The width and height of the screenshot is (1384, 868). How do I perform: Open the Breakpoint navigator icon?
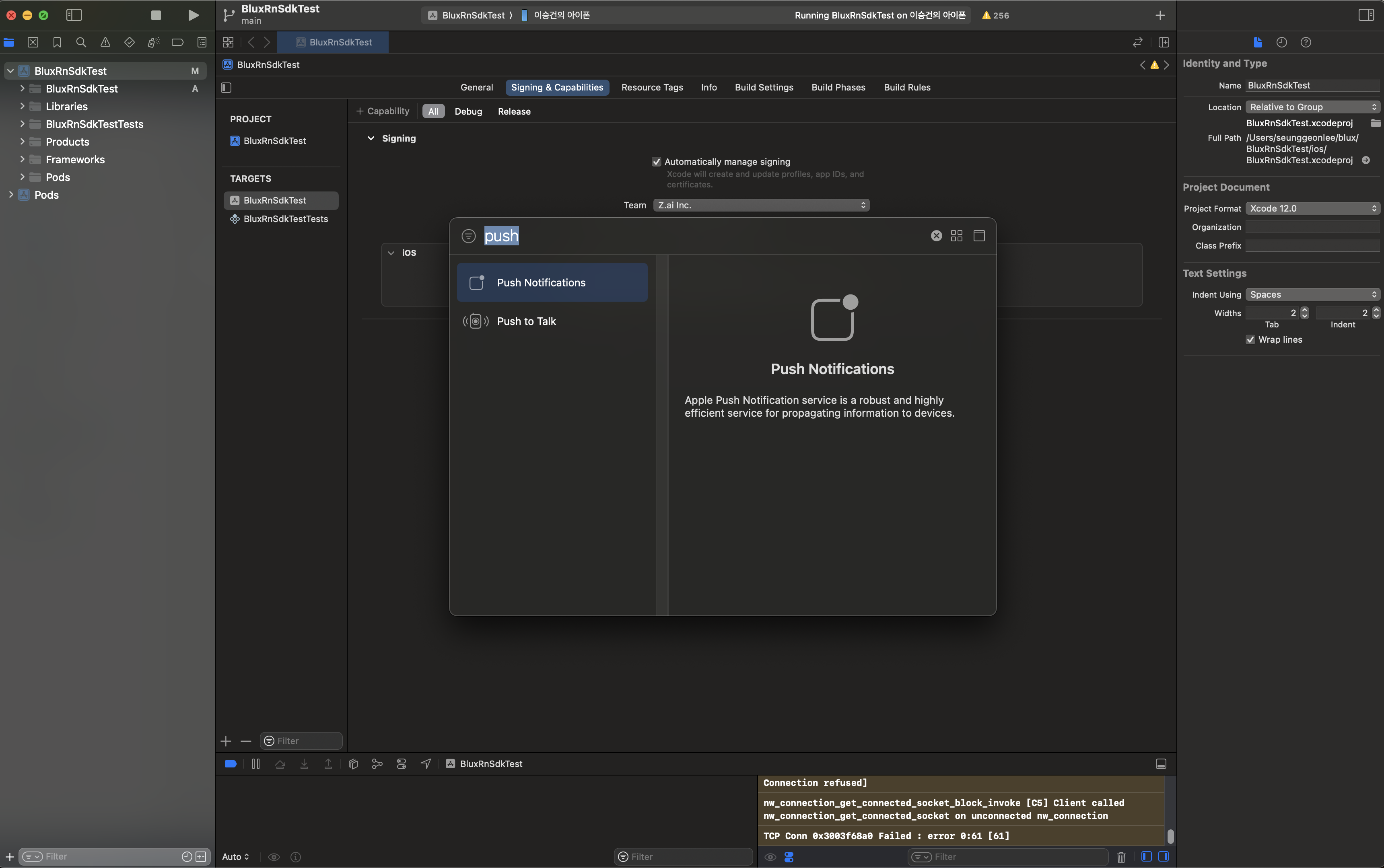coord(177,43)
